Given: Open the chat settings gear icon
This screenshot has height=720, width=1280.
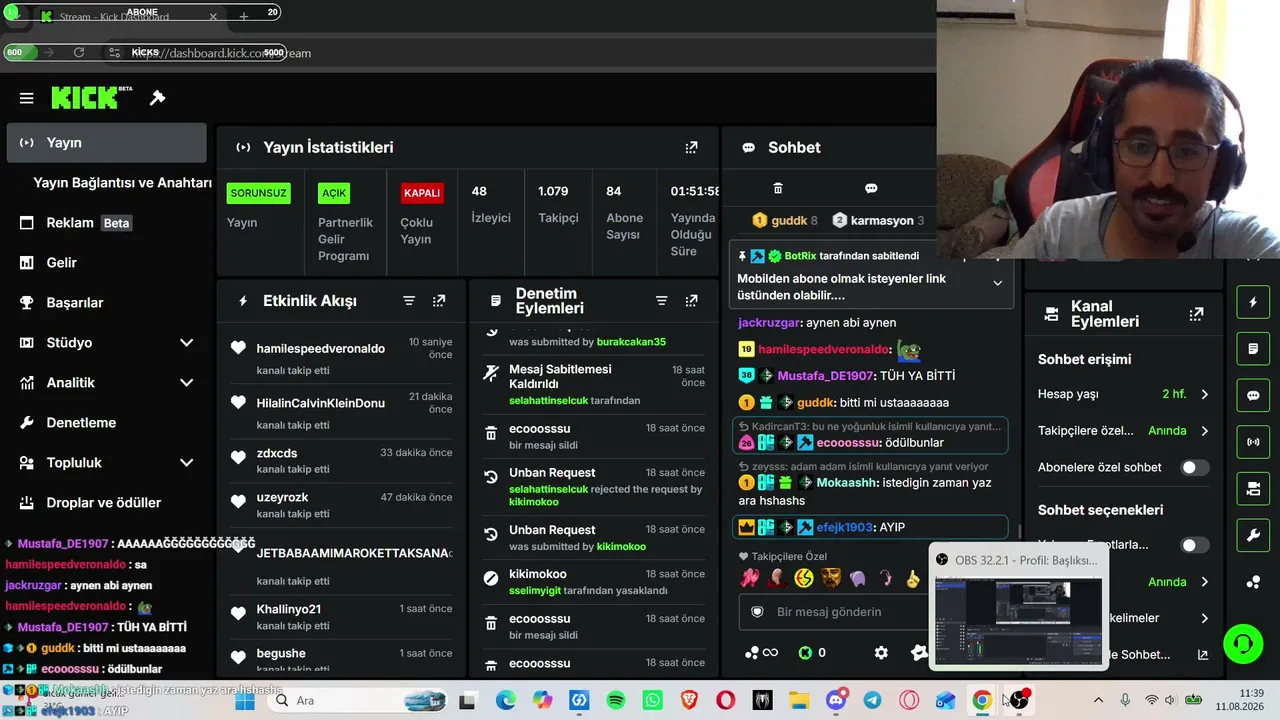Looking at the screenshot, I should pyautogui.click(x=881, y=653).
